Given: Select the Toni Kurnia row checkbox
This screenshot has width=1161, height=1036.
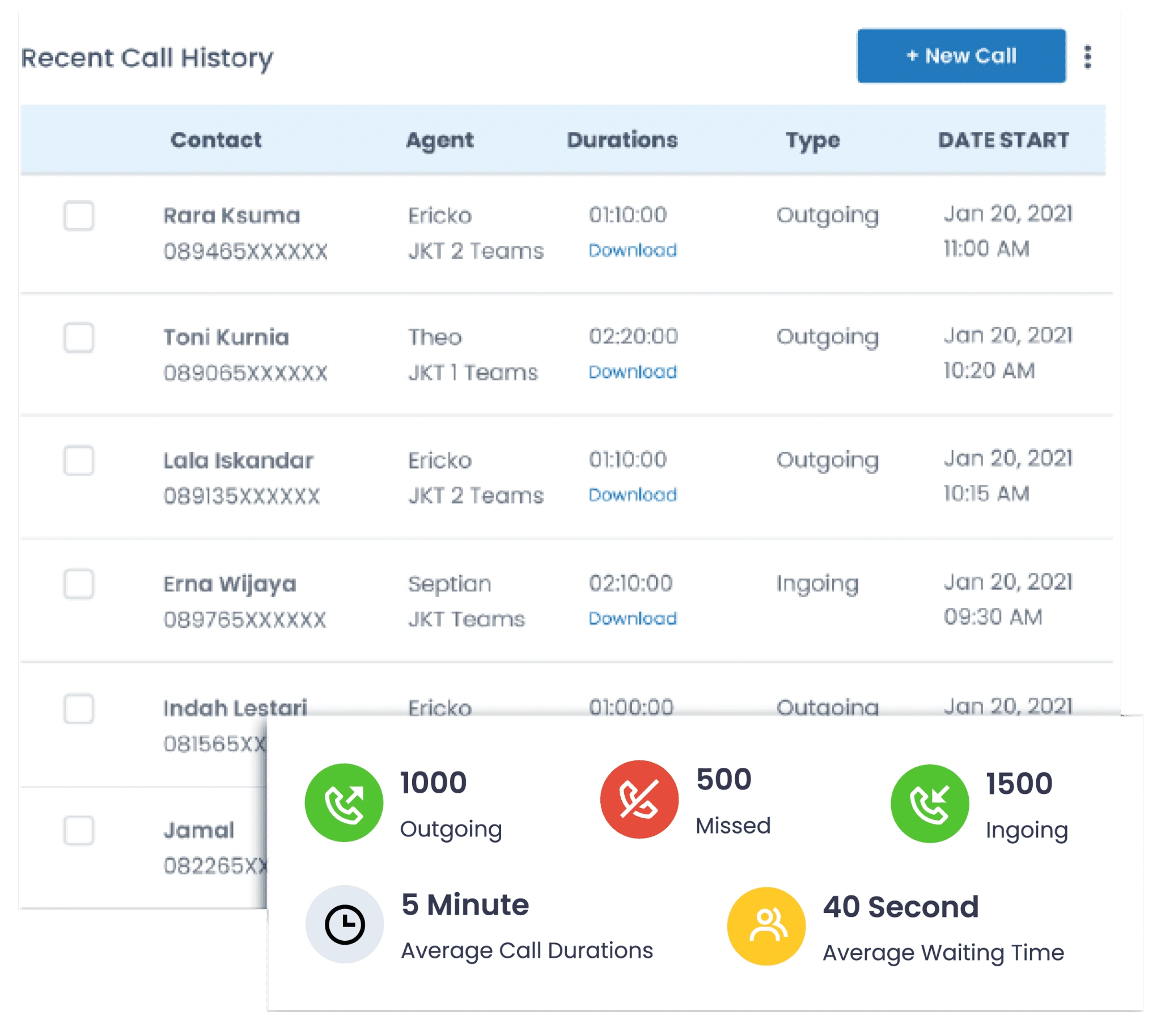Looking at the screenshot, I should coord(79,337).
